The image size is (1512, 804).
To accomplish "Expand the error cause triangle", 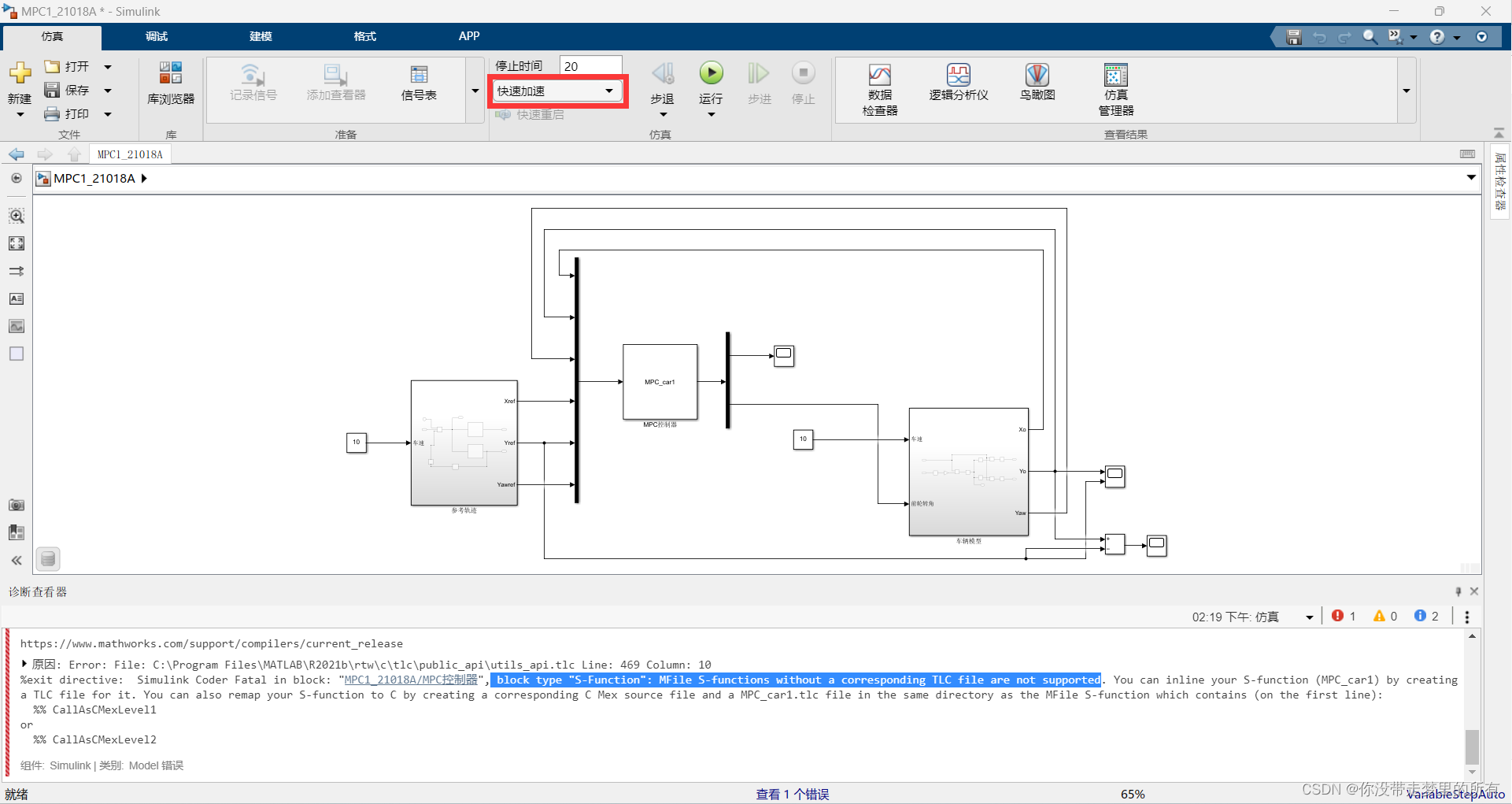I will point(24,664).
